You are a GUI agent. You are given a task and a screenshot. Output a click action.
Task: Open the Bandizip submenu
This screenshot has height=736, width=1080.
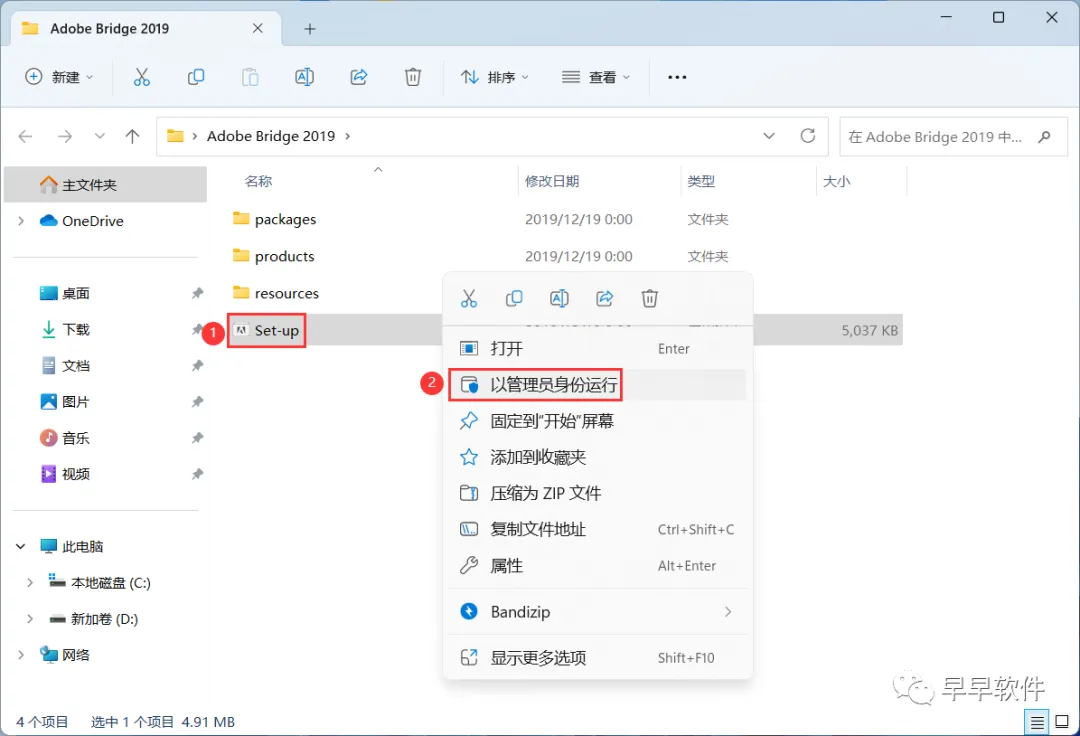click(598, 612)
